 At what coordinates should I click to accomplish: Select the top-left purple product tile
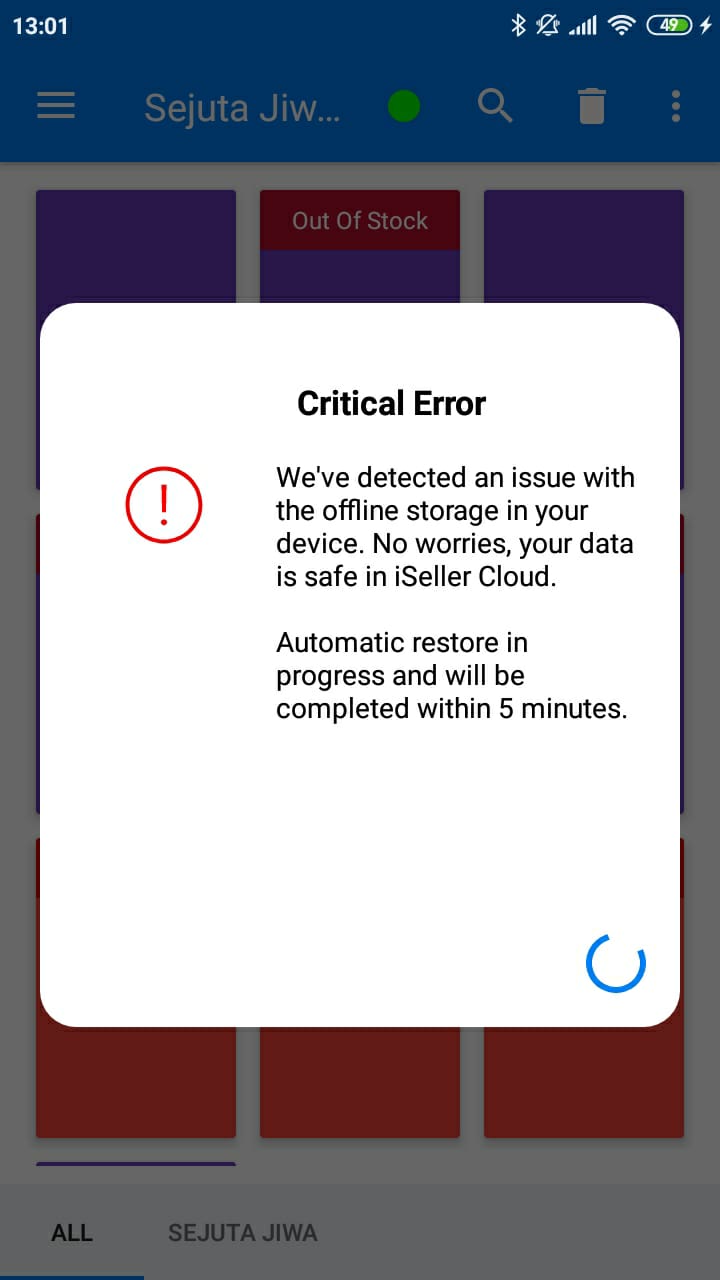tap(136, 247)
